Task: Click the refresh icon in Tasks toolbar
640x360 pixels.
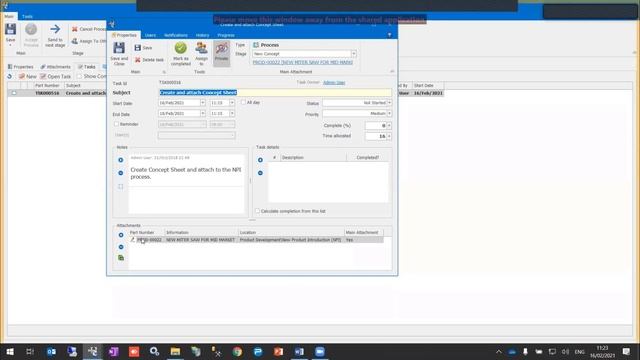Action: (x=9, y=76)
